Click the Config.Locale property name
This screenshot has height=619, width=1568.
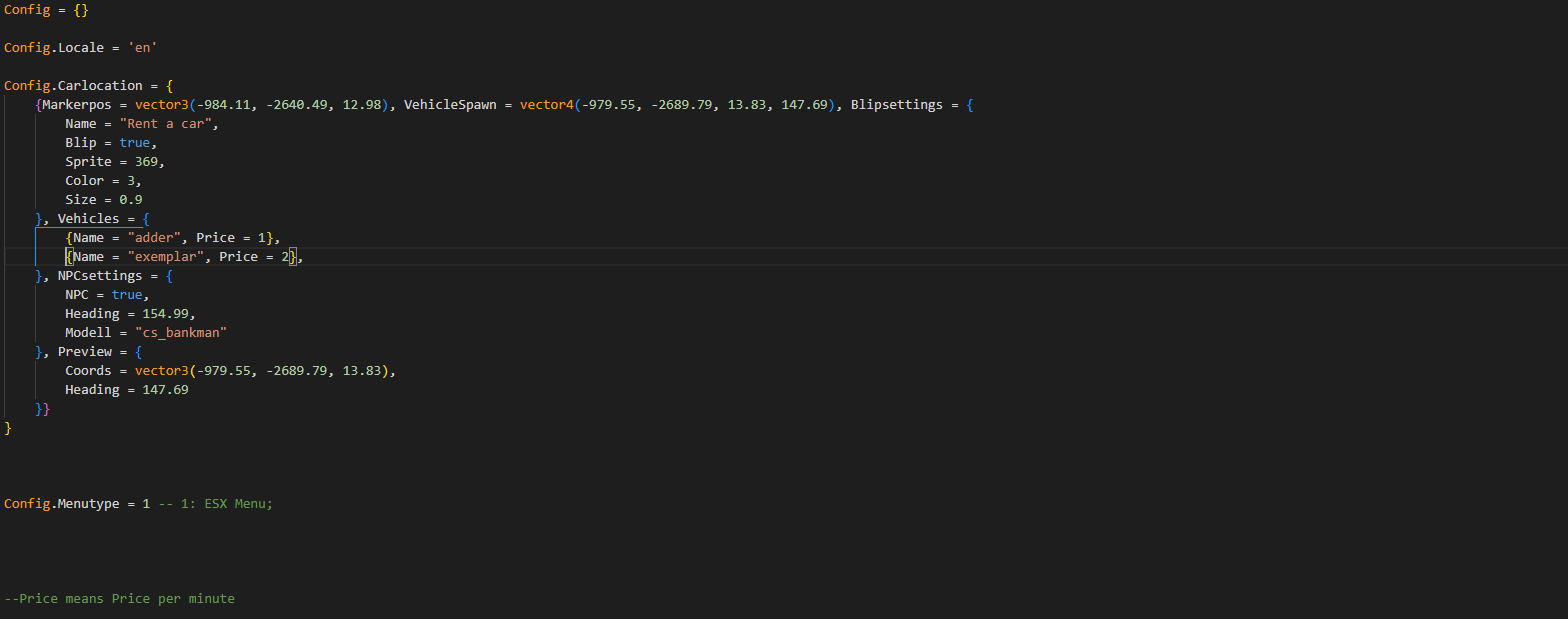[54, 48]
